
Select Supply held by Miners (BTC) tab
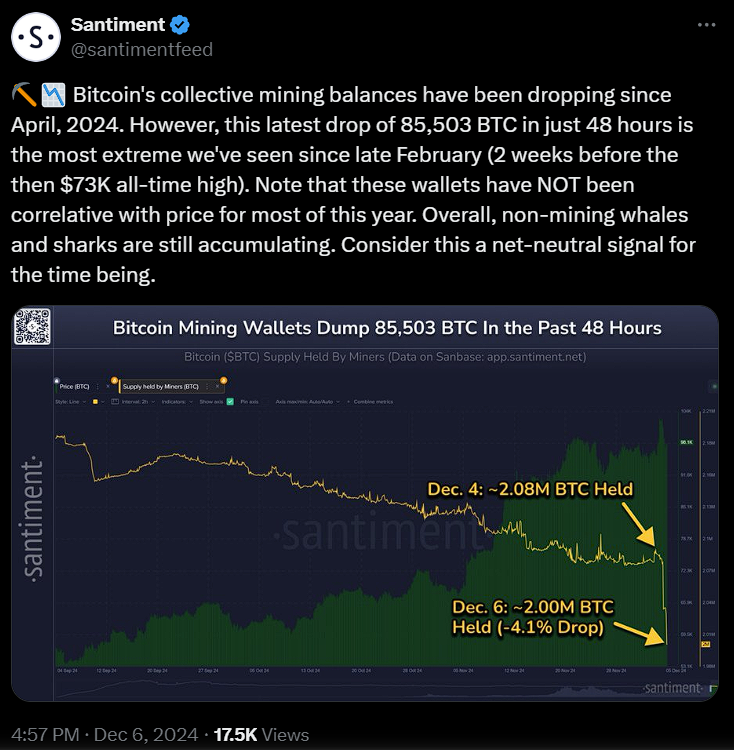pyautogui.click(x=160, y=386)
